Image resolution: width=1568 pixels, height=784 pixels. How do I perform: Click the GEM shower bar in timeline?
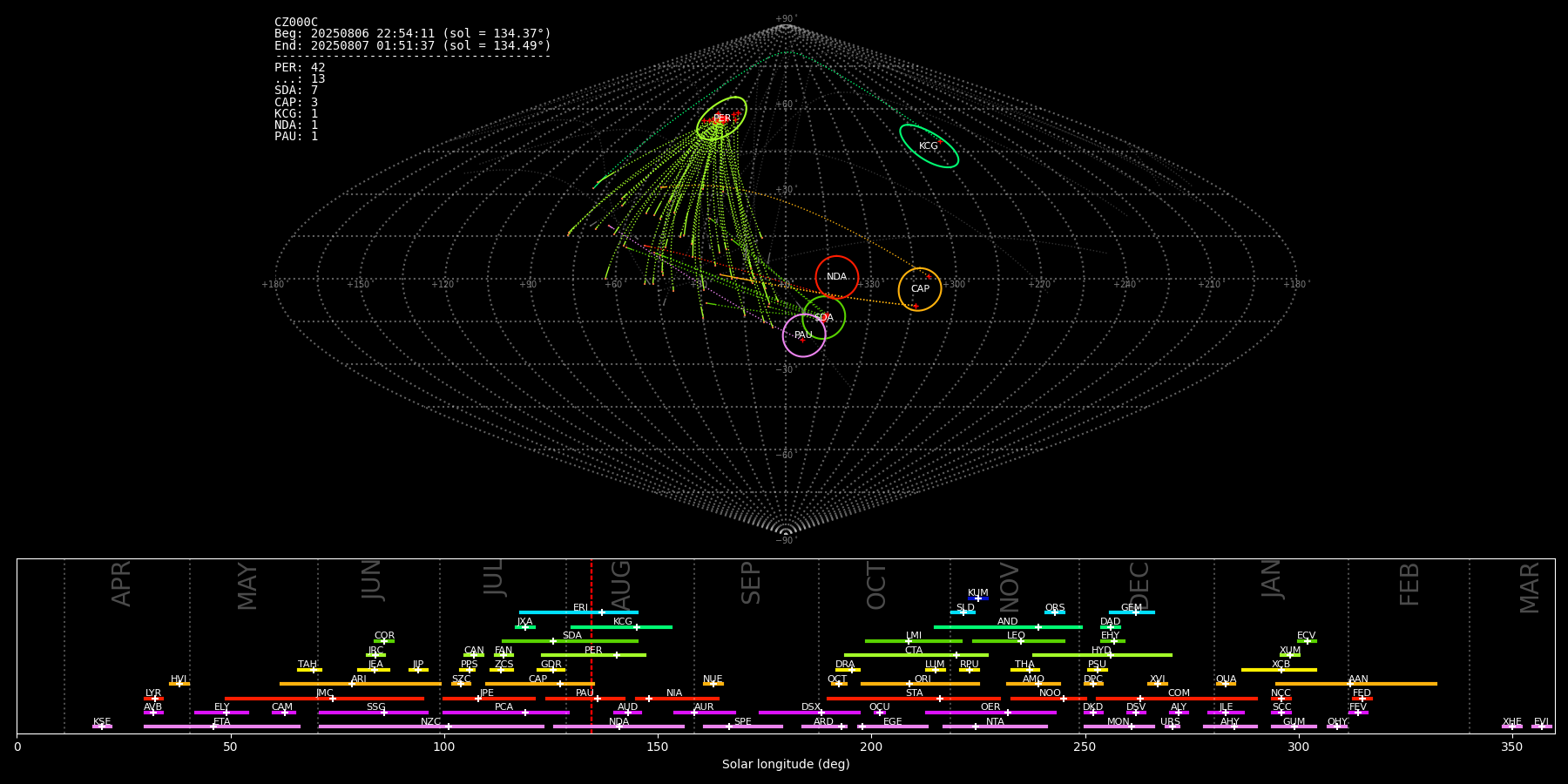coord(1132,612)
